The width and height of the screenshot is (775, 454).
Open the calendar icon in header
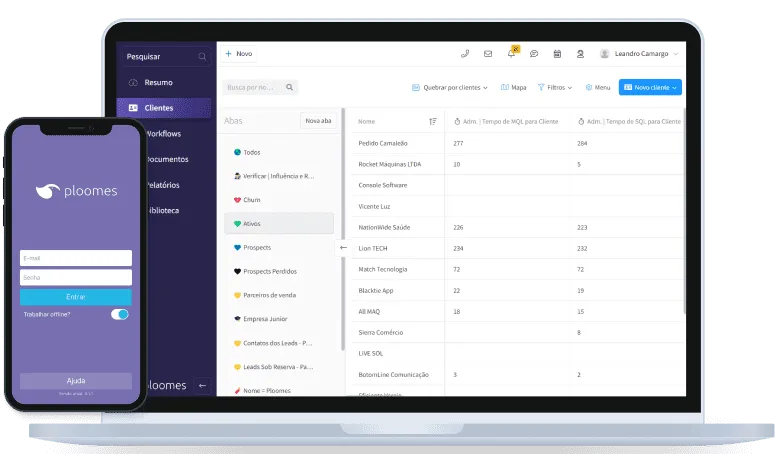click(557, 54)
